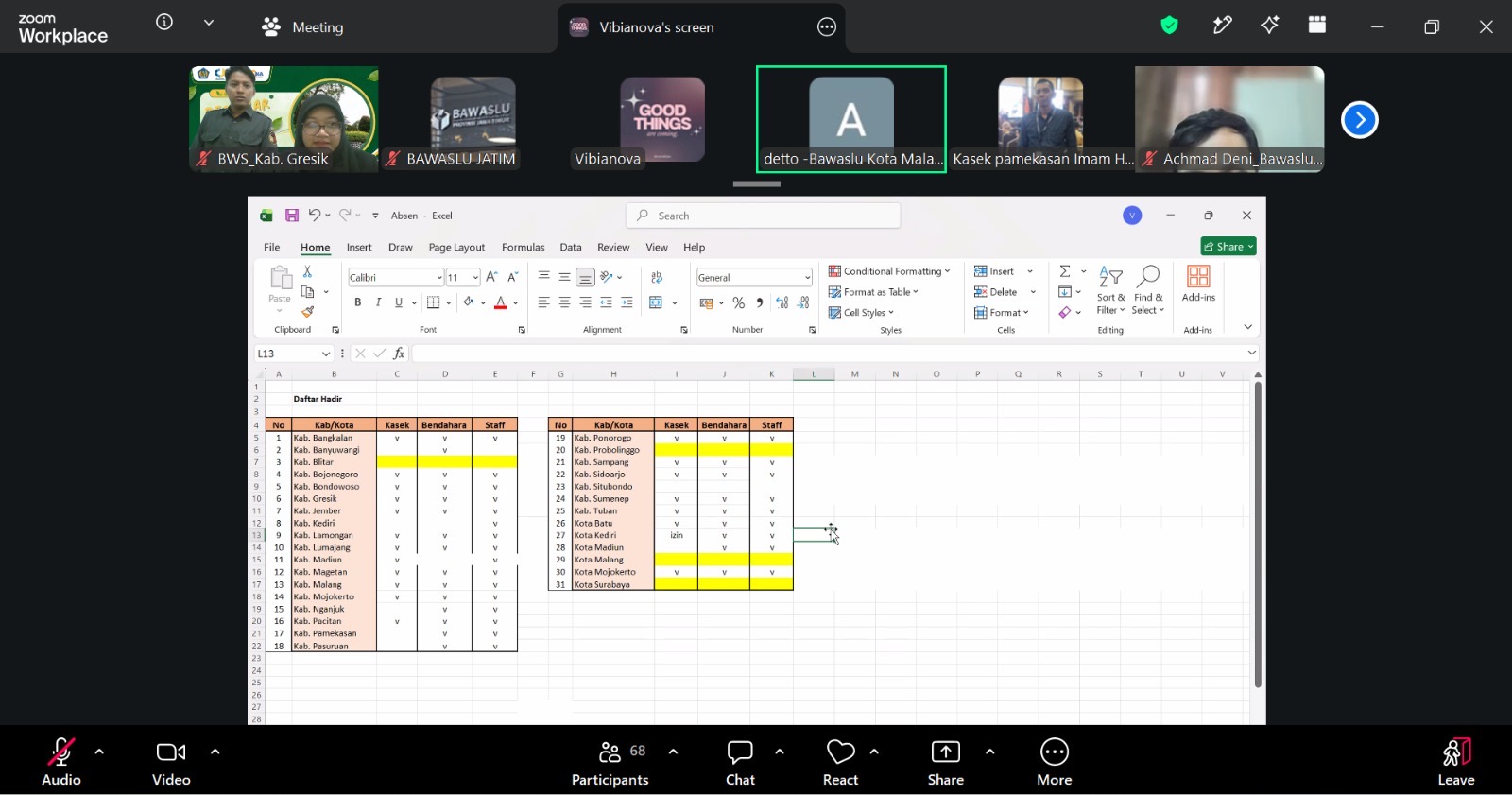Click the Excel Save icon

tap(292, 216)
